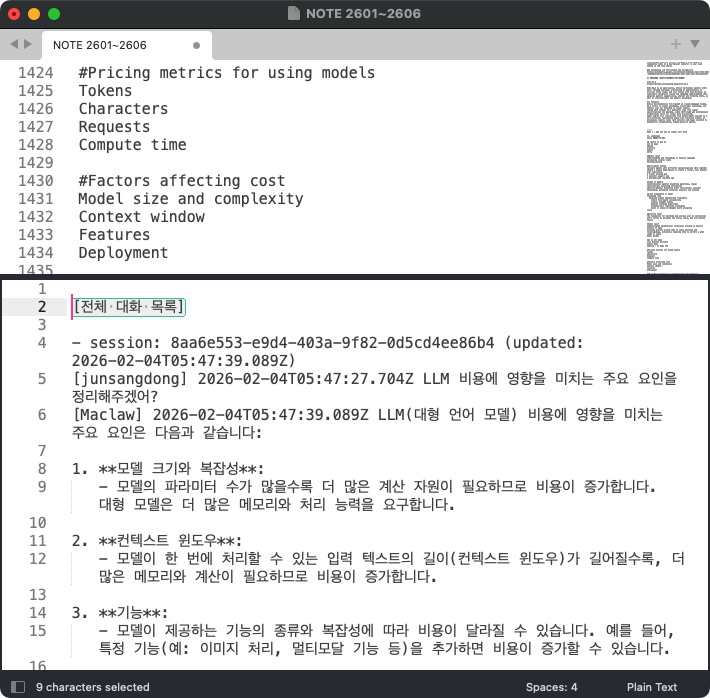Open the Plain Text syntax selector

(651, 687)
